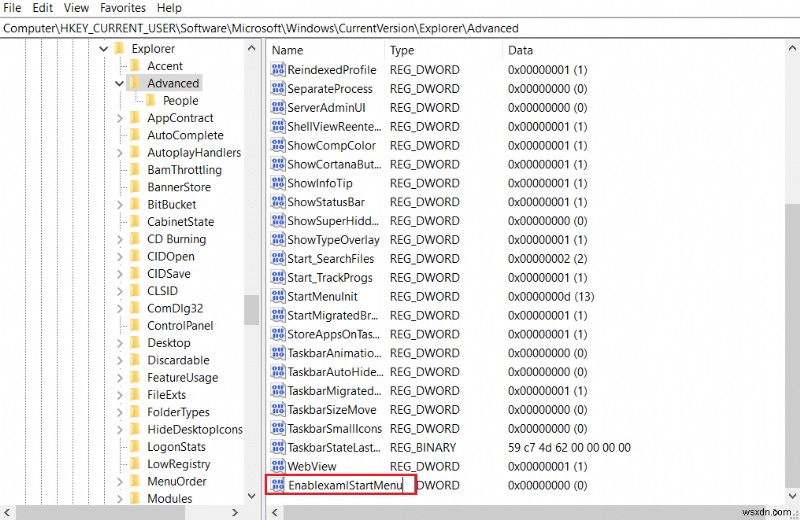Image resolution: width=800 pixels, height=520 pixels.
Task: Expand the AutoplayHandlers key
Action: coord(119,153)
